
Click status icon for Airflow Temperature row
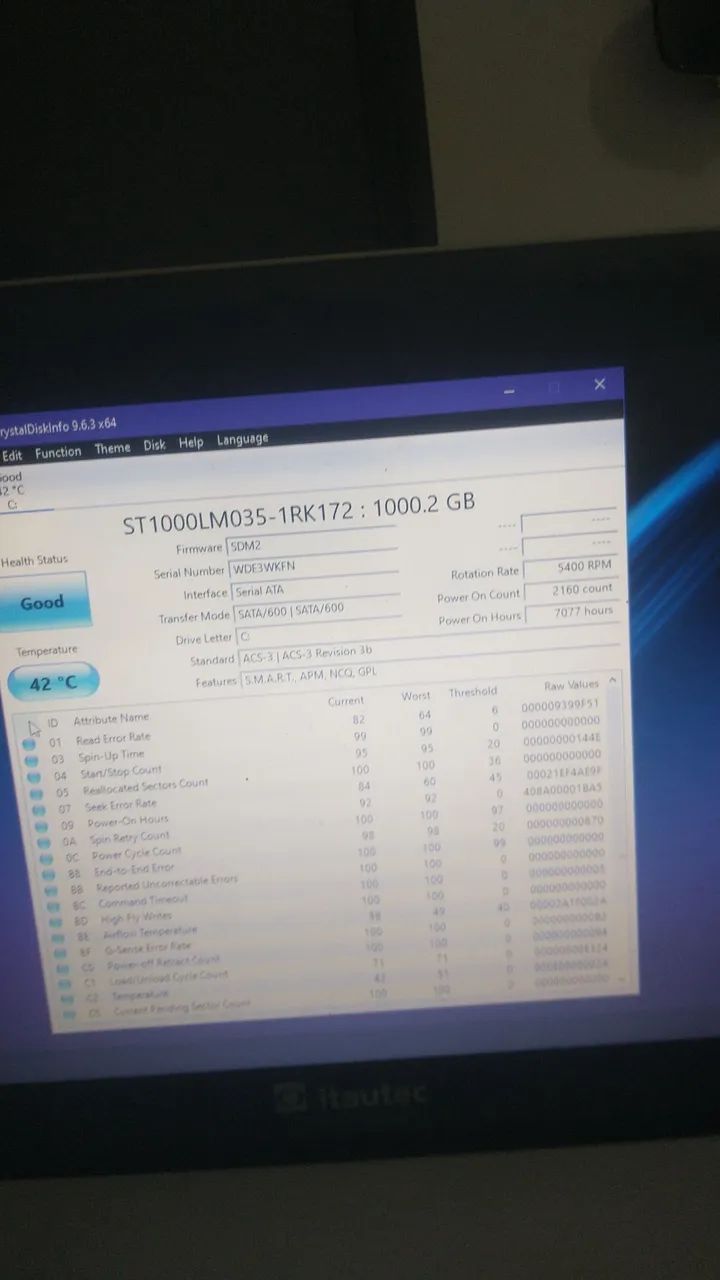(58, 938)
